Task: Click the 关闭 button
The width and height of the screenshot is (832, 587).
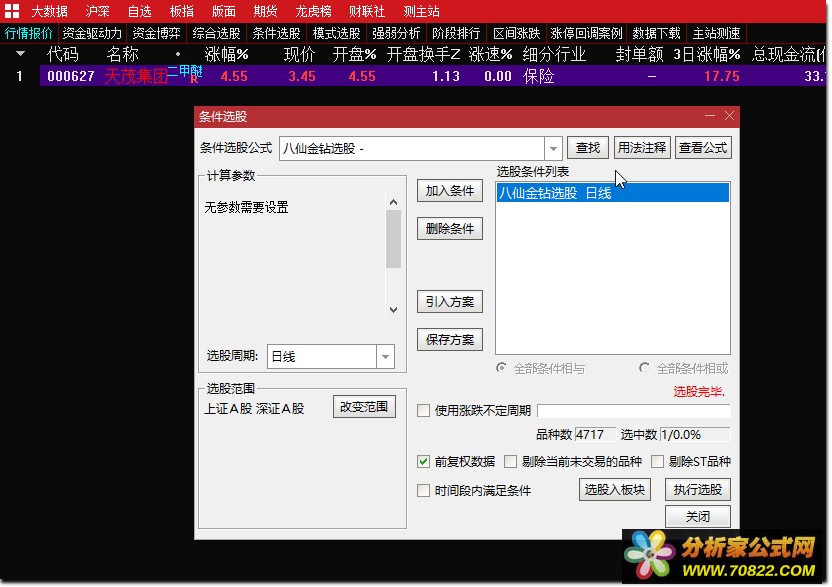Action: click(x=698, y=516)
